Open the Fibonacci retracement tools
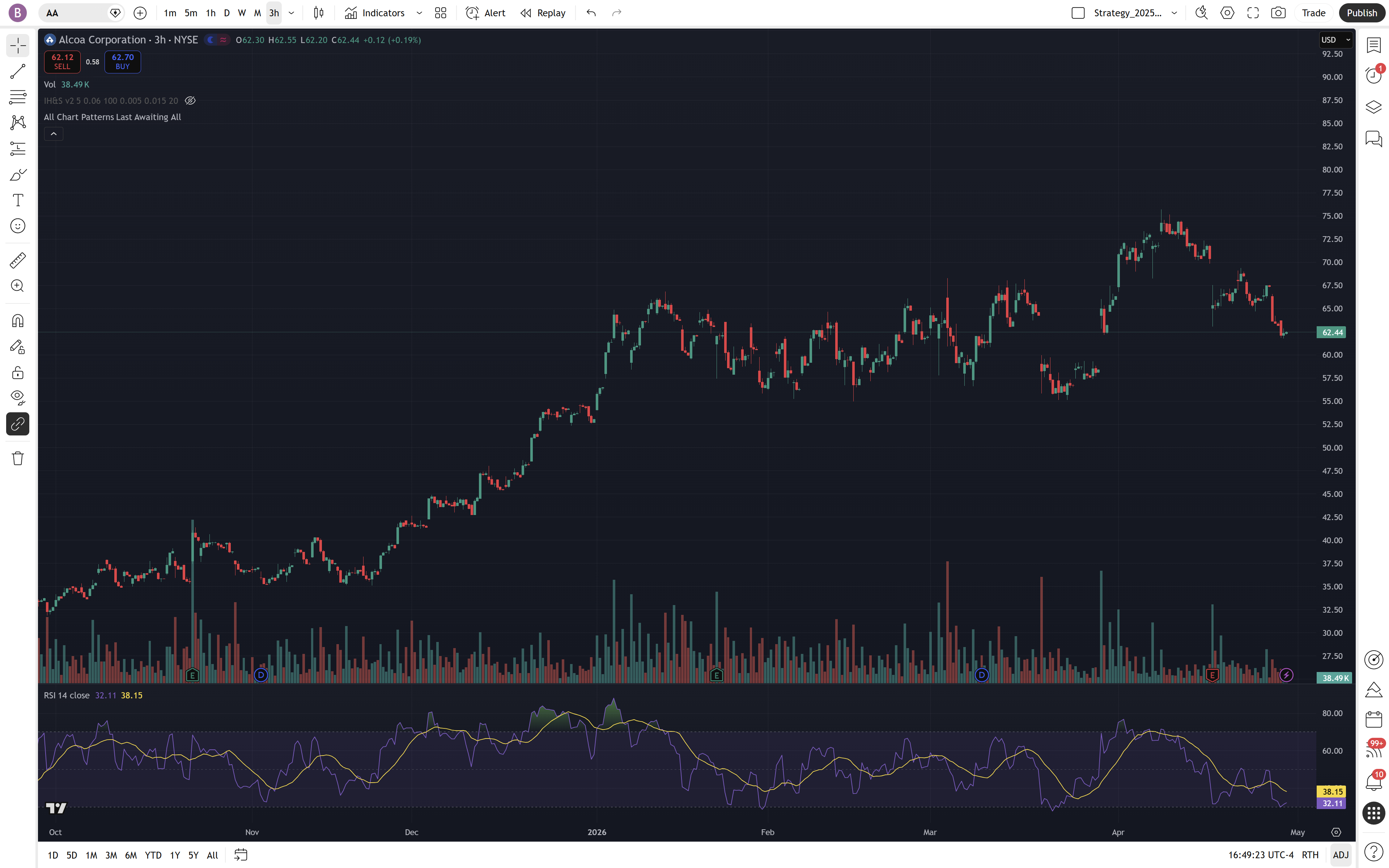 [18, 97]
